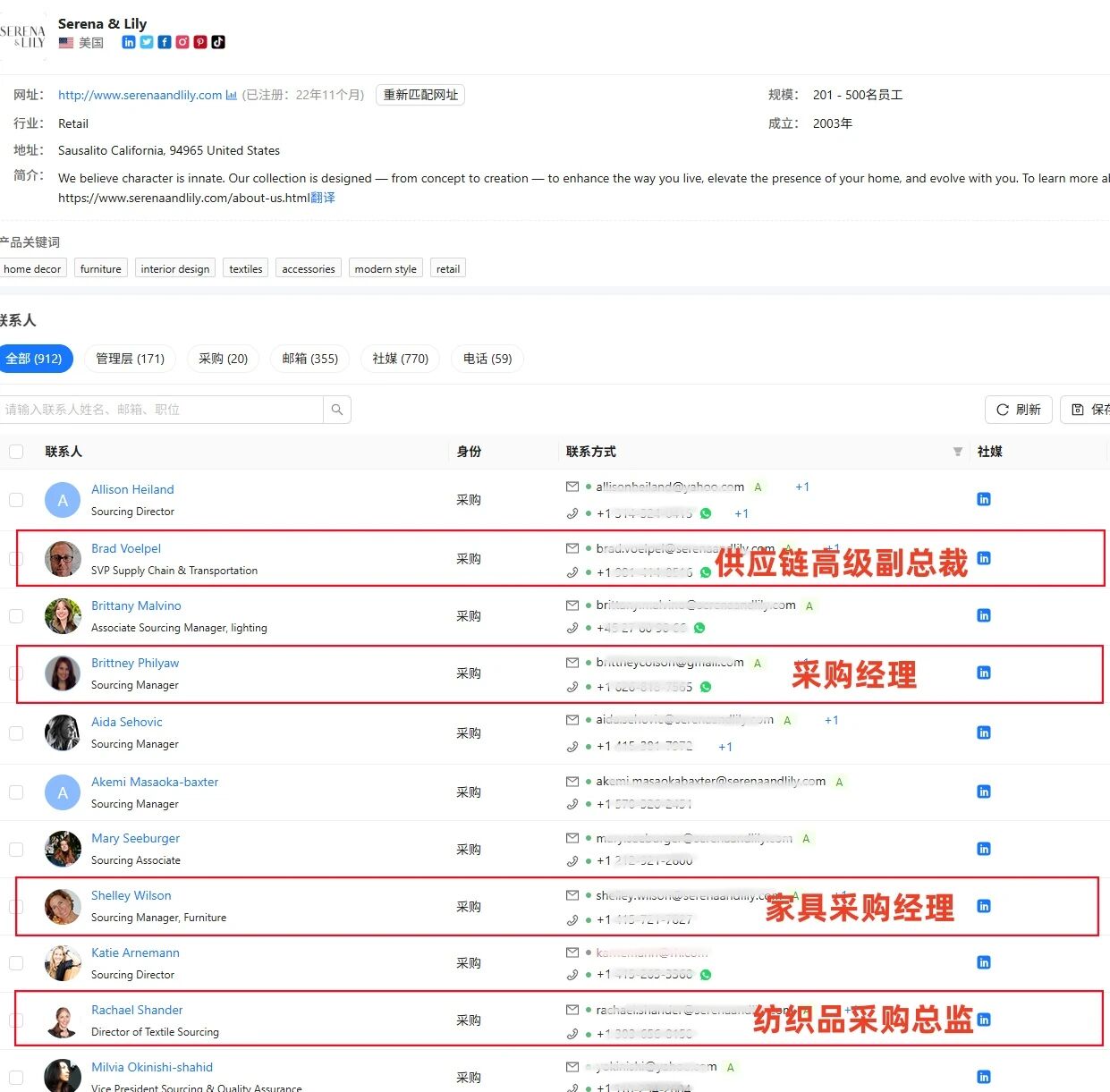This screenshot has width=1110, height=1092.
Task: Toggle the select-all checkbox in table header
Action: tap(16, 452)
